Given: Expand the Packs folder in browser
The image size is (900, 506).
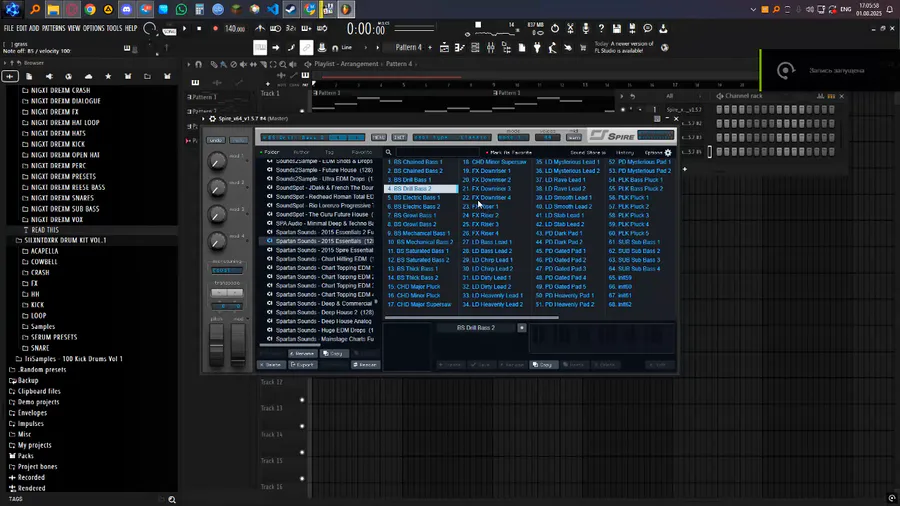Looking at the screenshot, I should click(x=25, y=456).
